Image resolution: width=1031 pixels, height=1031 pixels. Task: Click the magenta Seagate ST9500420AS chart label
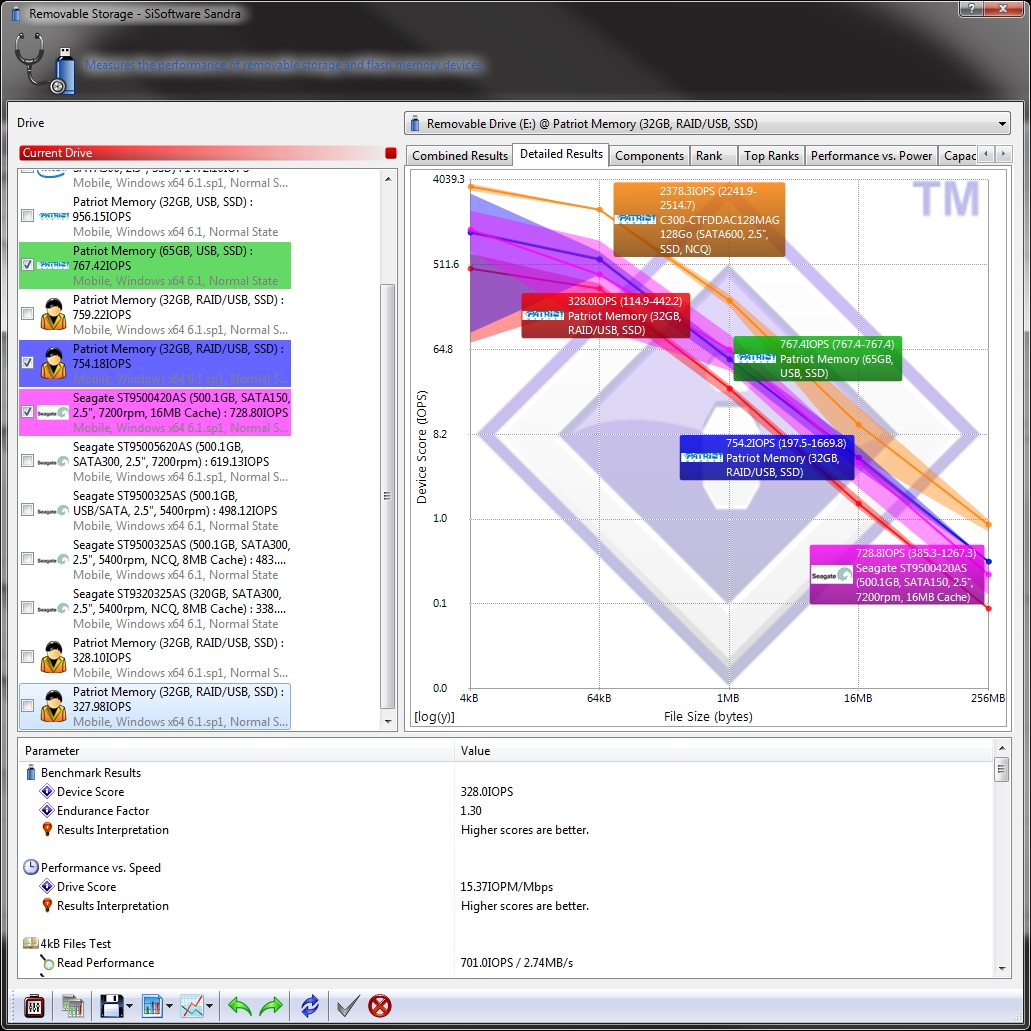pos(898,575)
